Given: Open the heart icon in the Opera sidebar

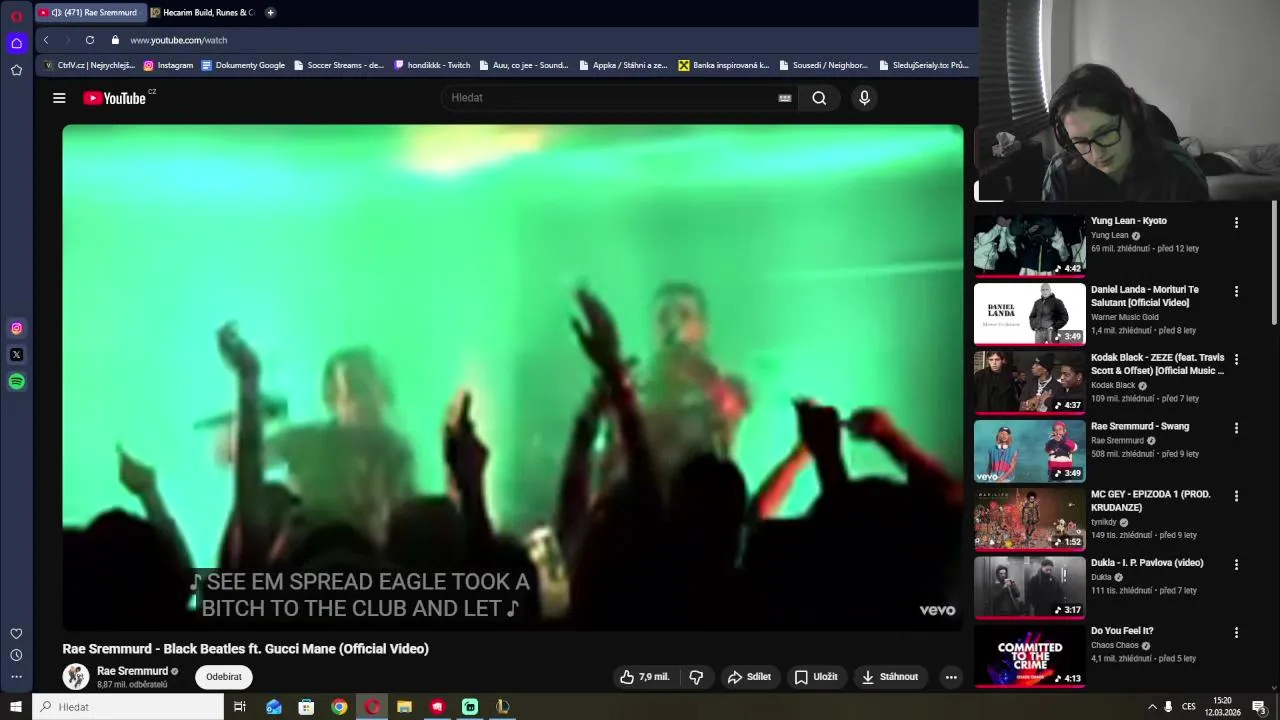Looking at the screenshot, I should coord(16,633).
